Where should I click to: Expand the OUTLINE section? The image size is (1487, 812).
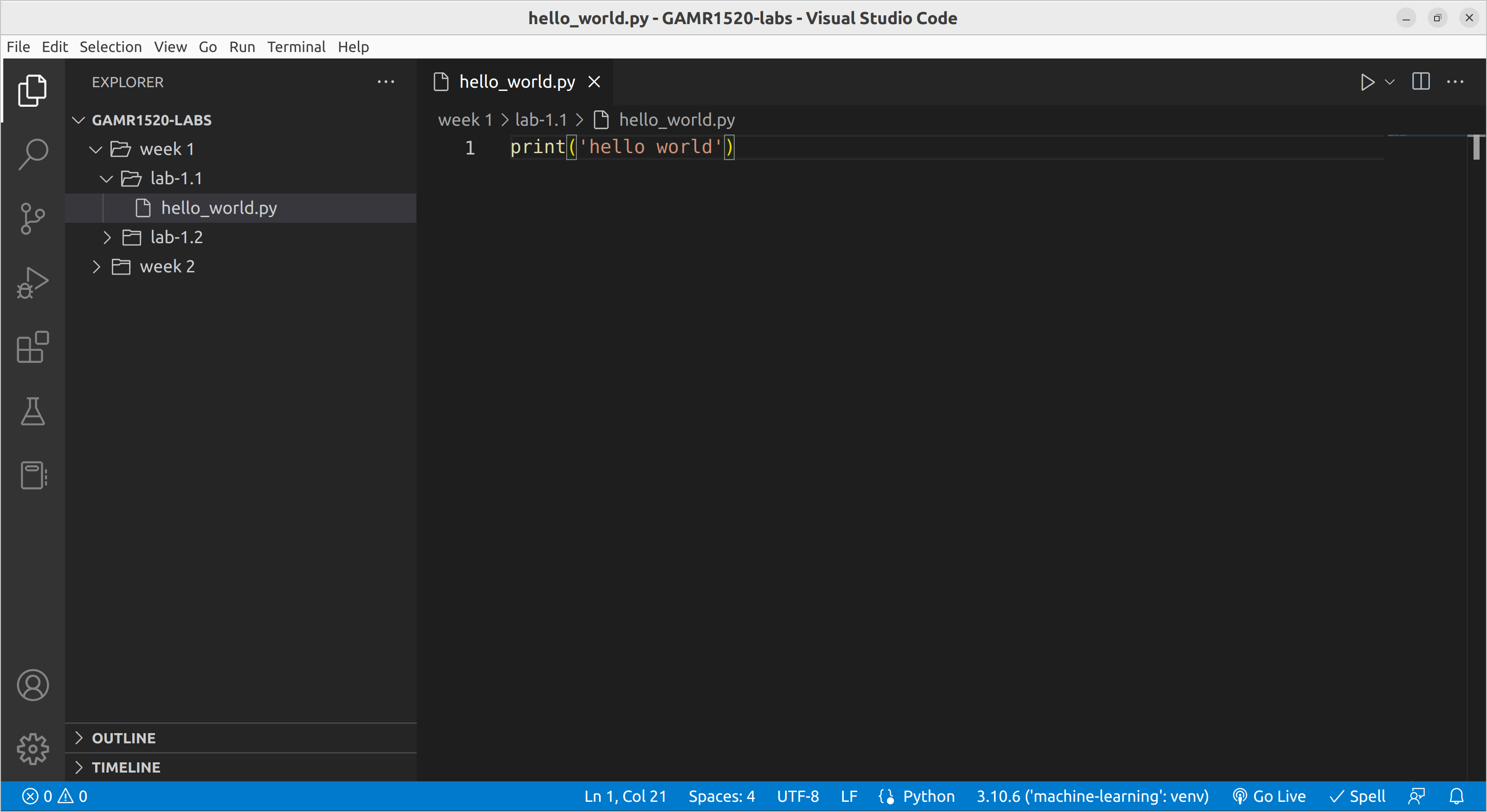[x=241, y=738]
